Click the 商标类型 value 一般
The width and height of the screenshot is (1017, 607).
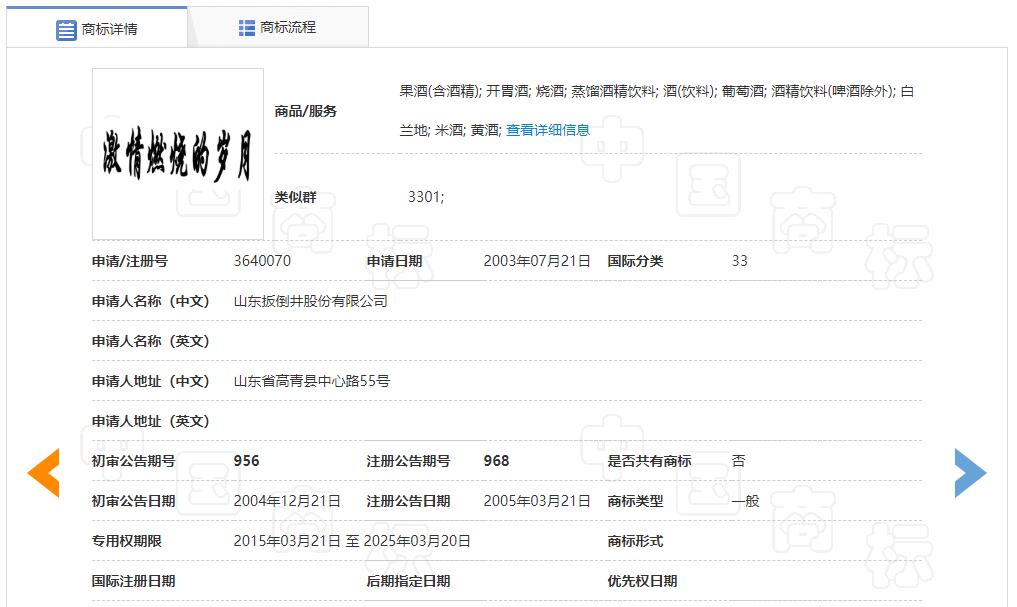[745, 501]
